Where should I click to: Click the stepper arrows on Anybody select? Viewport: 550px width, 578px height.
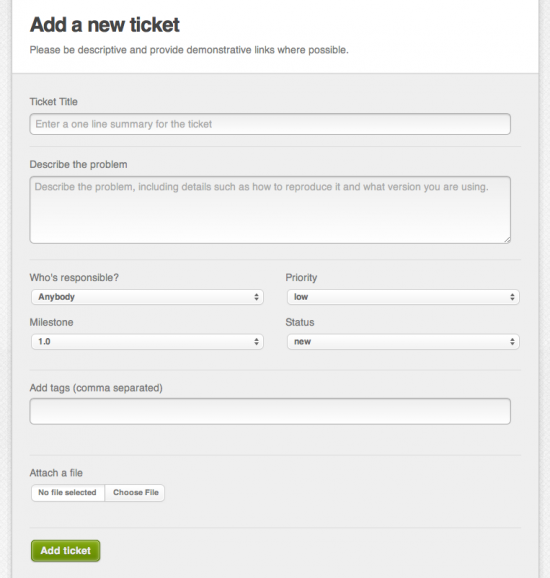coord(256,297)
